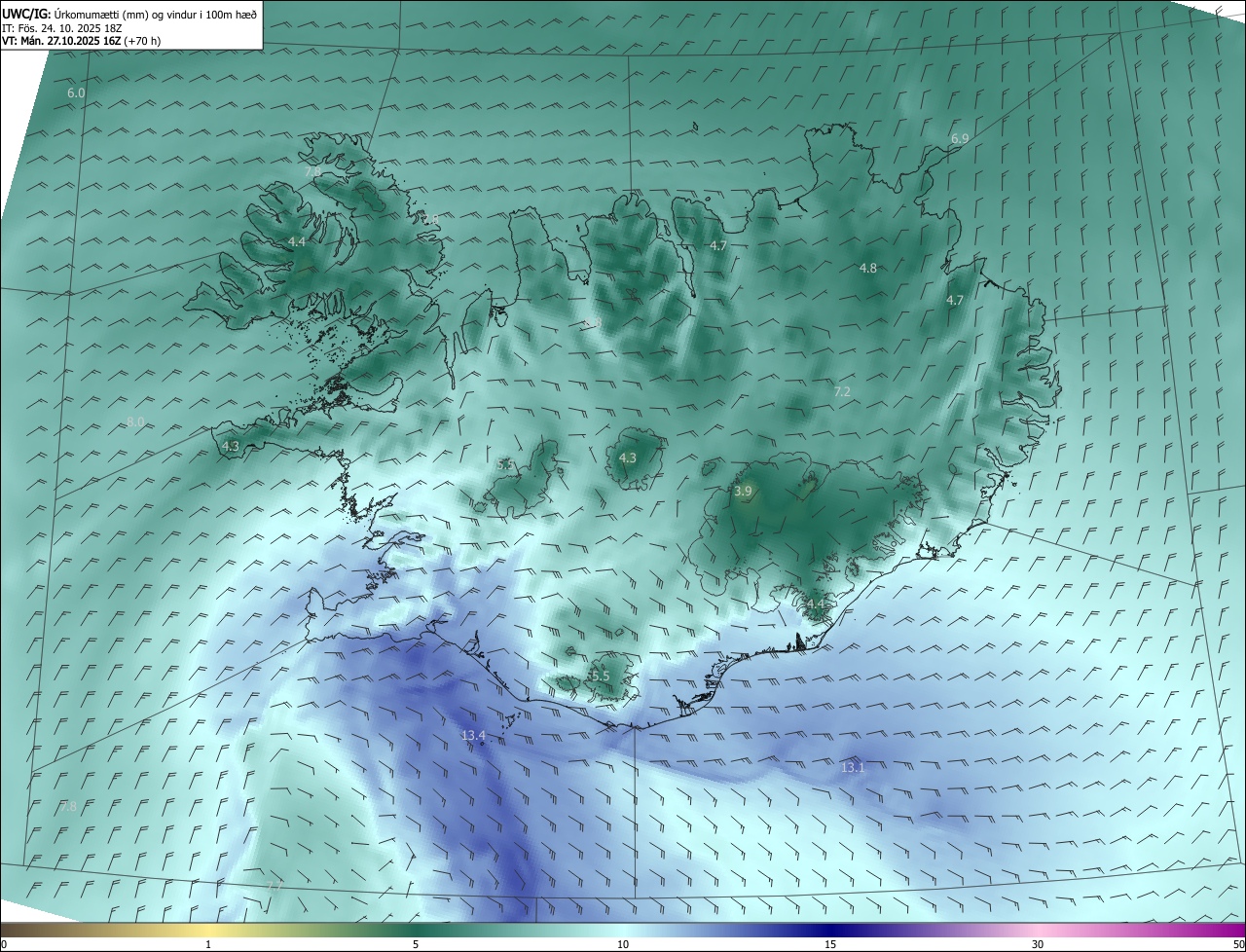This screenshot has height=952, width=1246.
Task: Click the title line 'UWC/IG: Úrkomumætti (mm) og vindur'
Action: coord(128,14)
